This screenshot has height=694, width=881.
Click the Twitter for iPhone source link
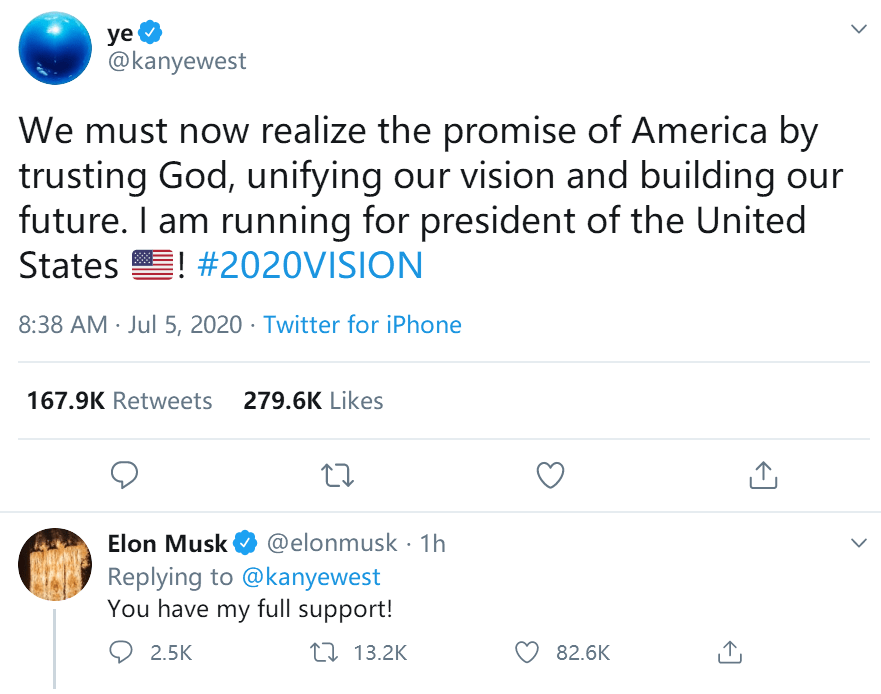tap(362, 325)
